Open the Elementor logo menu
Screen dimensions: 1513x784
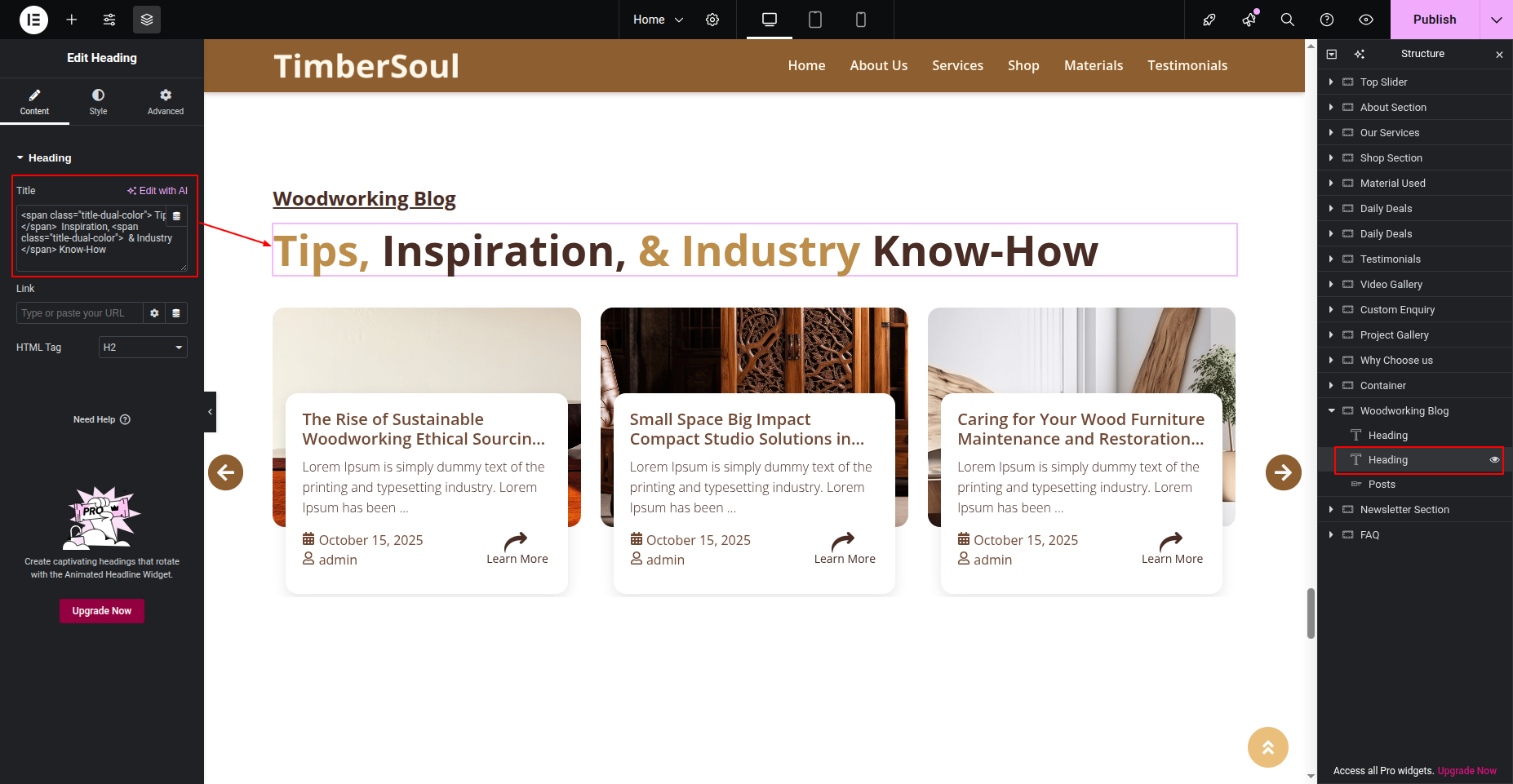33,20
